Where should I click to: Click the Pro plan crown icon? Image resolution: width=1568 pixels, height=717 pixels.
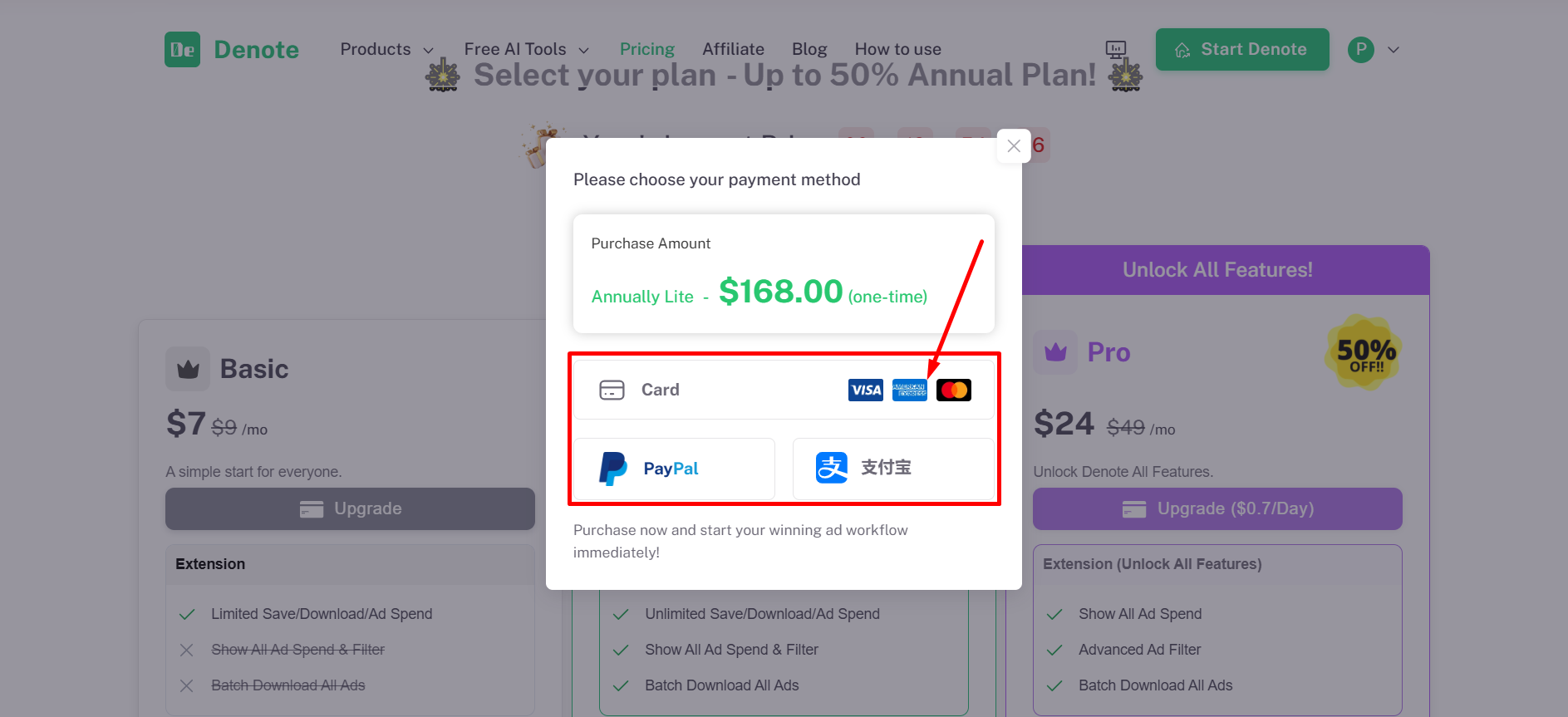pos(1055,352)
